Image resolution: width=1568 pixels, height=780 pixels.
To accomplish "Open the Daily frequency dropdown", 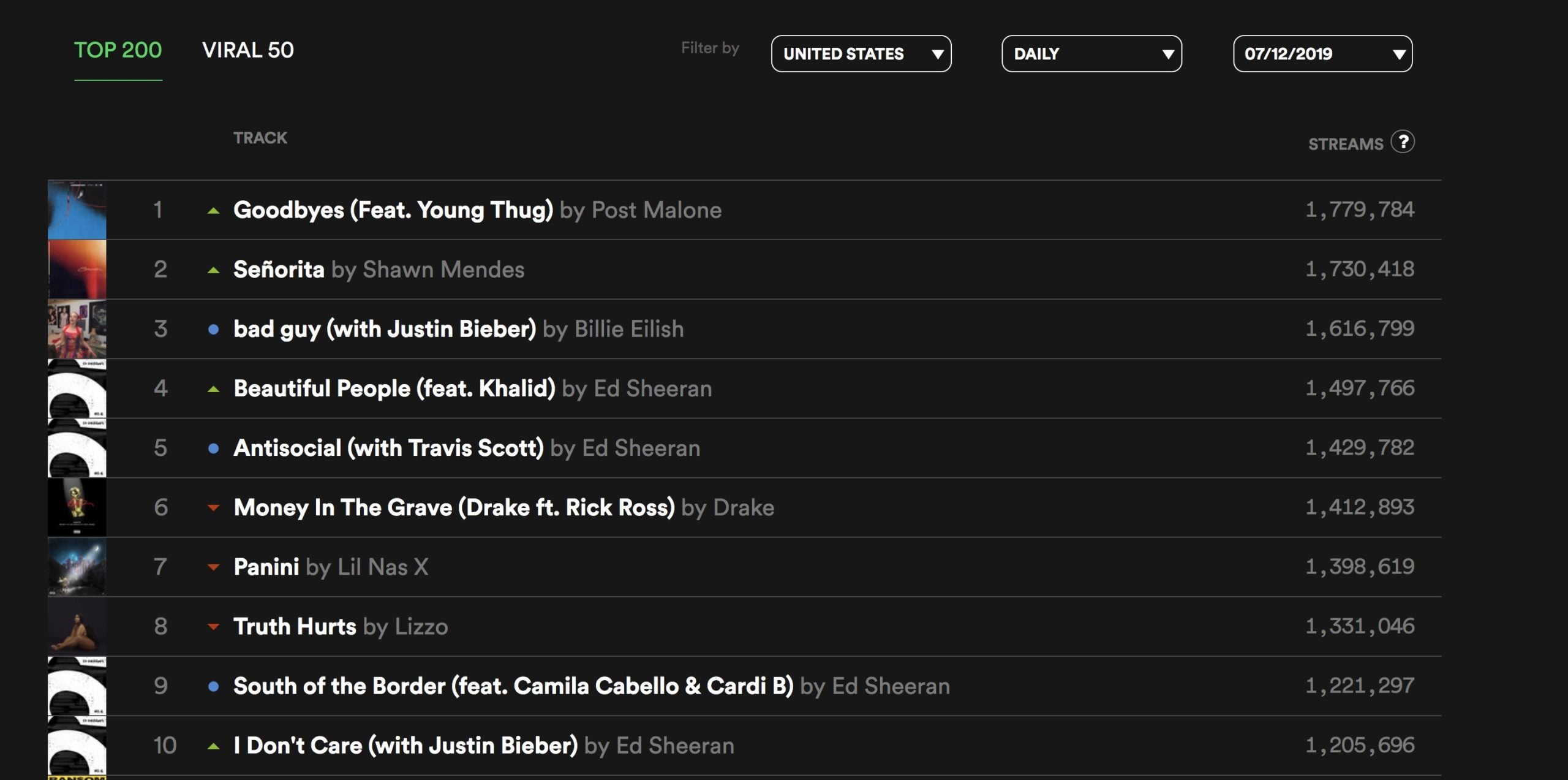I will tap(1091, 54).
